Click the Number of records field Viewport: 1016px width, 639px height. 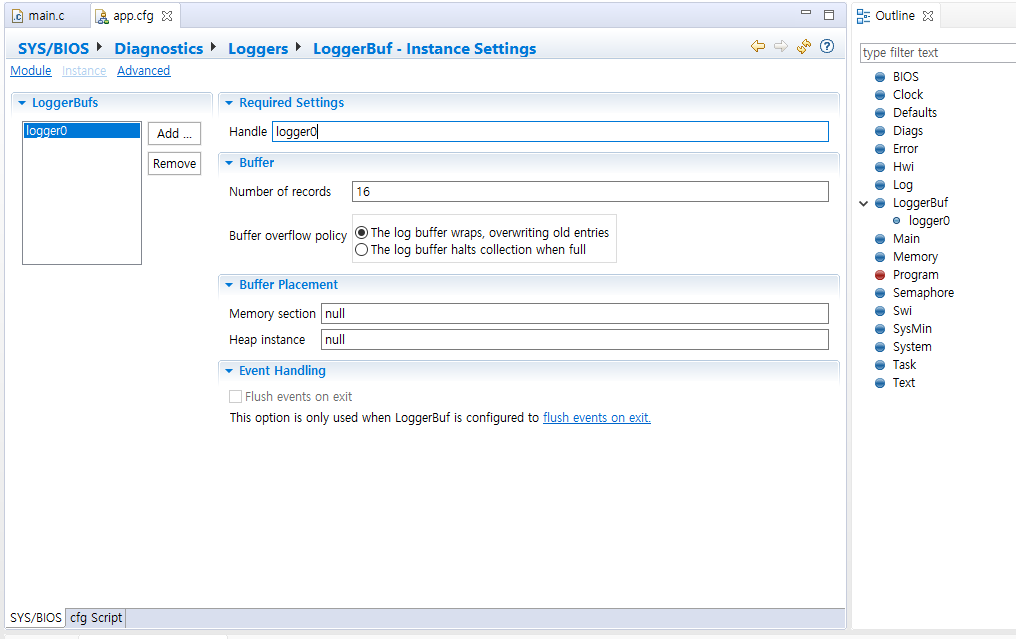pyautogui.click(x=590, y=192)
